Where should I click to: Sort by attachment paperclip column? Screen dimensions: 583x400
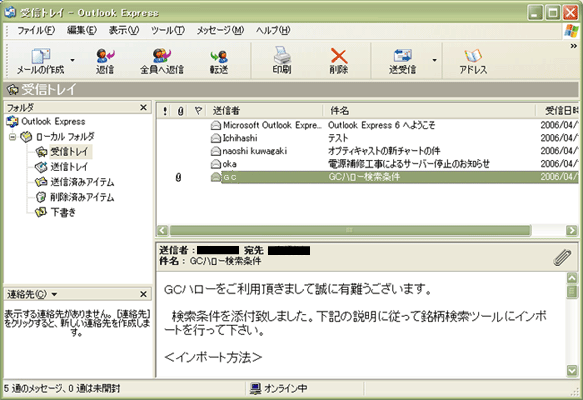(x=181, y=111)
